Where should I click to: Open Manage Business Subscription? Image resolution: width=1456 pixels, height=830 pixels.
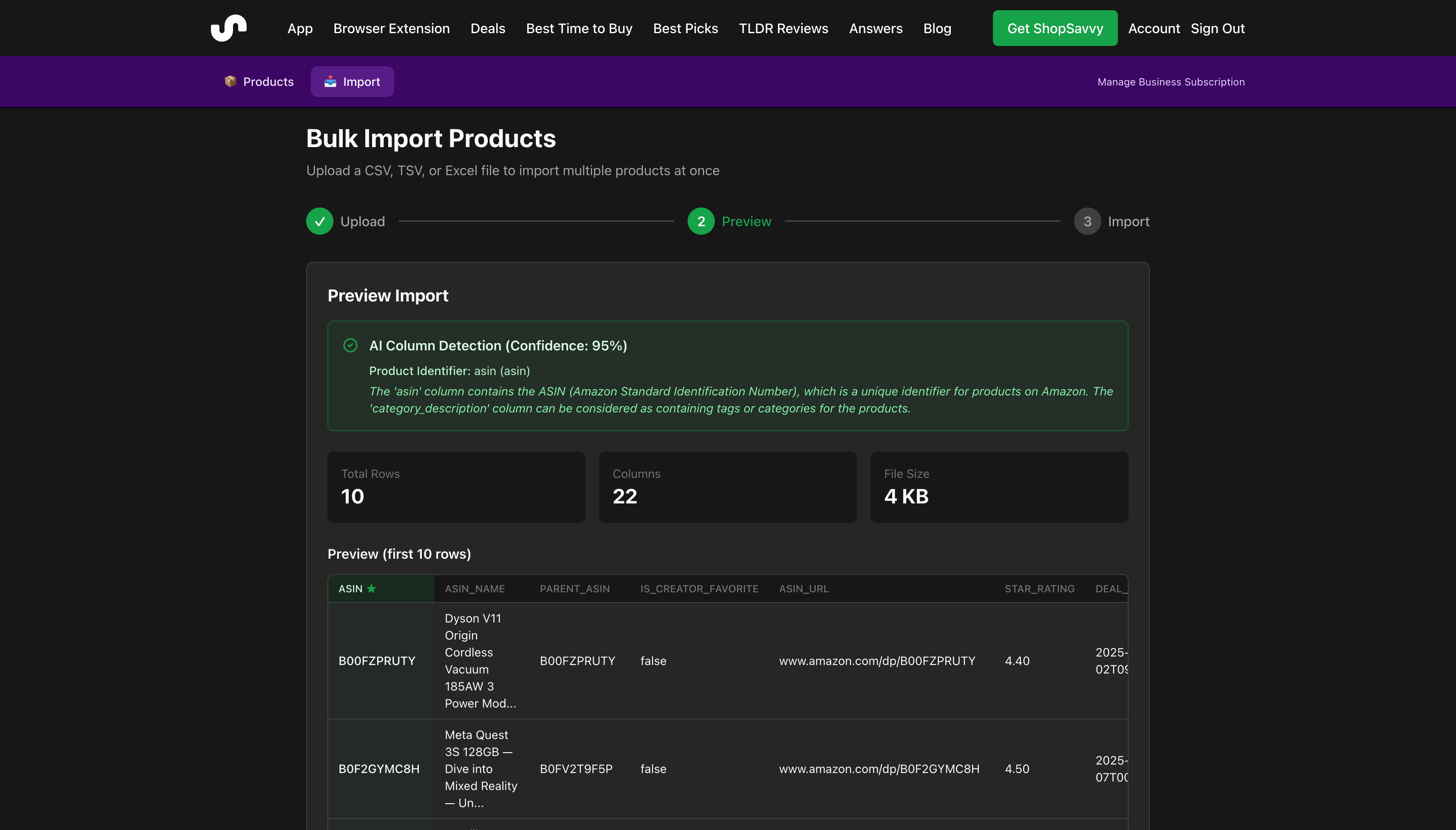coord(1170,82)
